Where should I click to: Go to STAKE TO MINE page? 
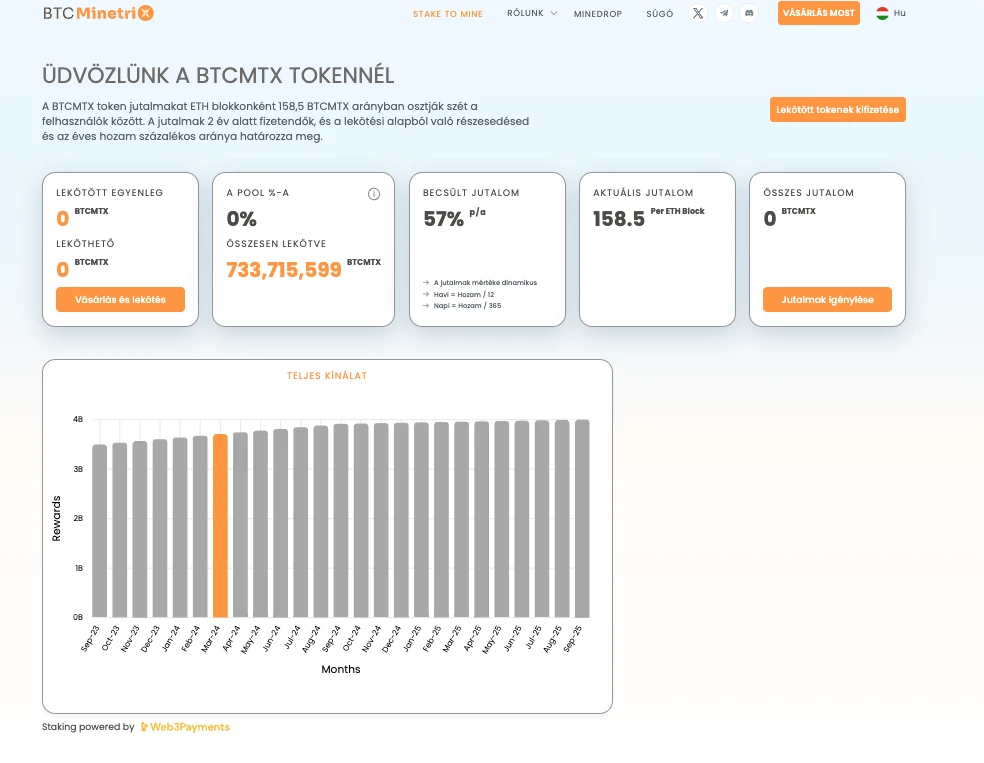pos(447,14)
